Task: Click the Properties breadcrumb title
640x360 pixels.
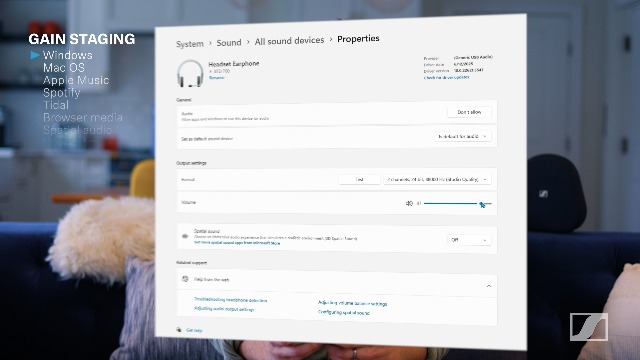Action: pos(358,38)
